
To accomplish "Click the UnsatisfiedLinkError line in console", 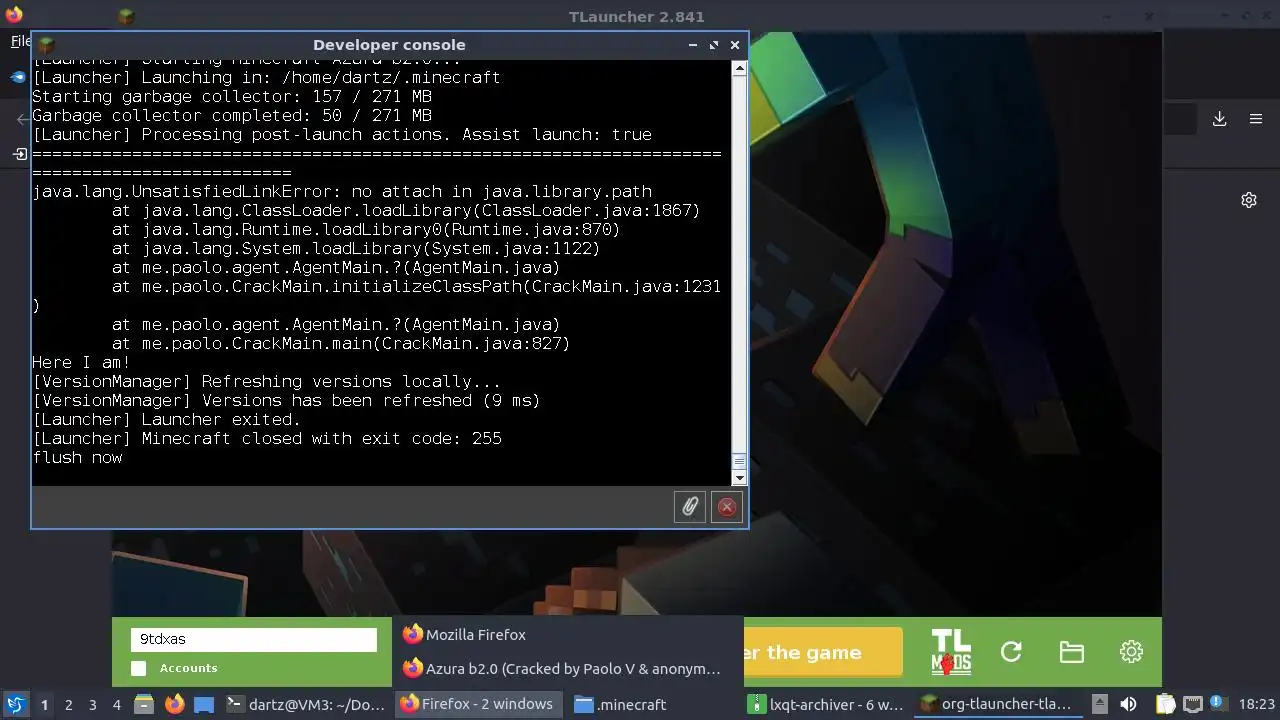I will [342, 191].
